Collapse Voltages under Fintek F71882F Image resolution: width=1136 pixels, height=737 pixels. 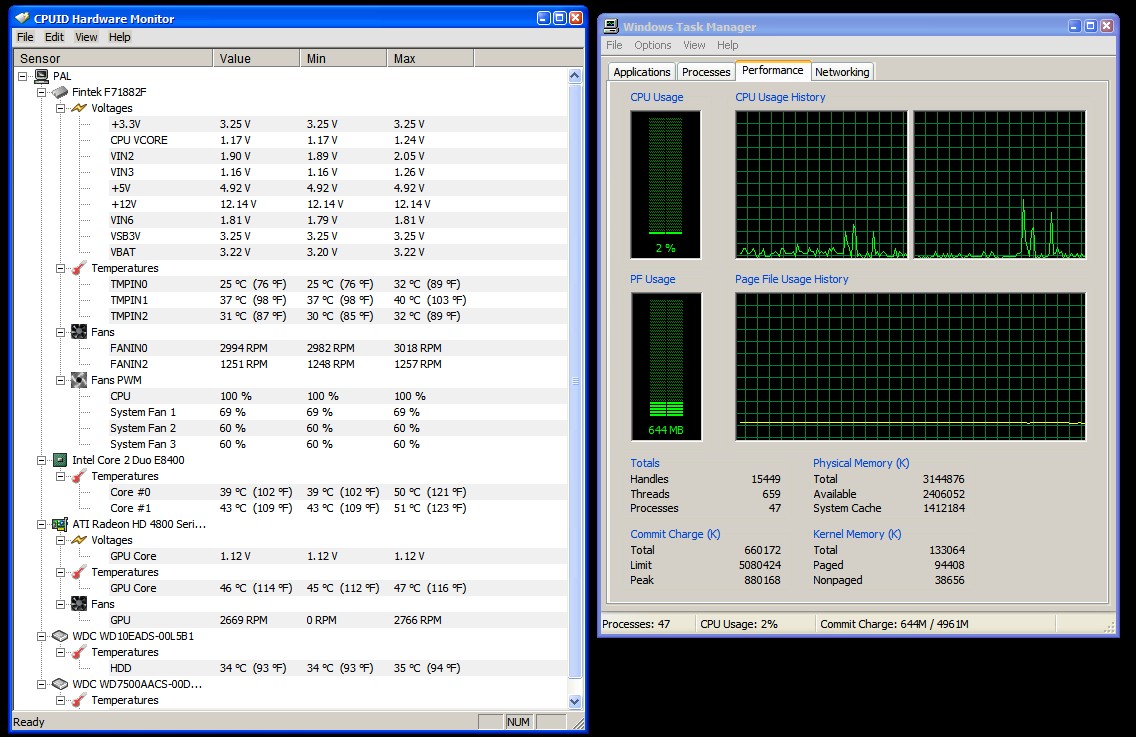[x=60, y=108]
